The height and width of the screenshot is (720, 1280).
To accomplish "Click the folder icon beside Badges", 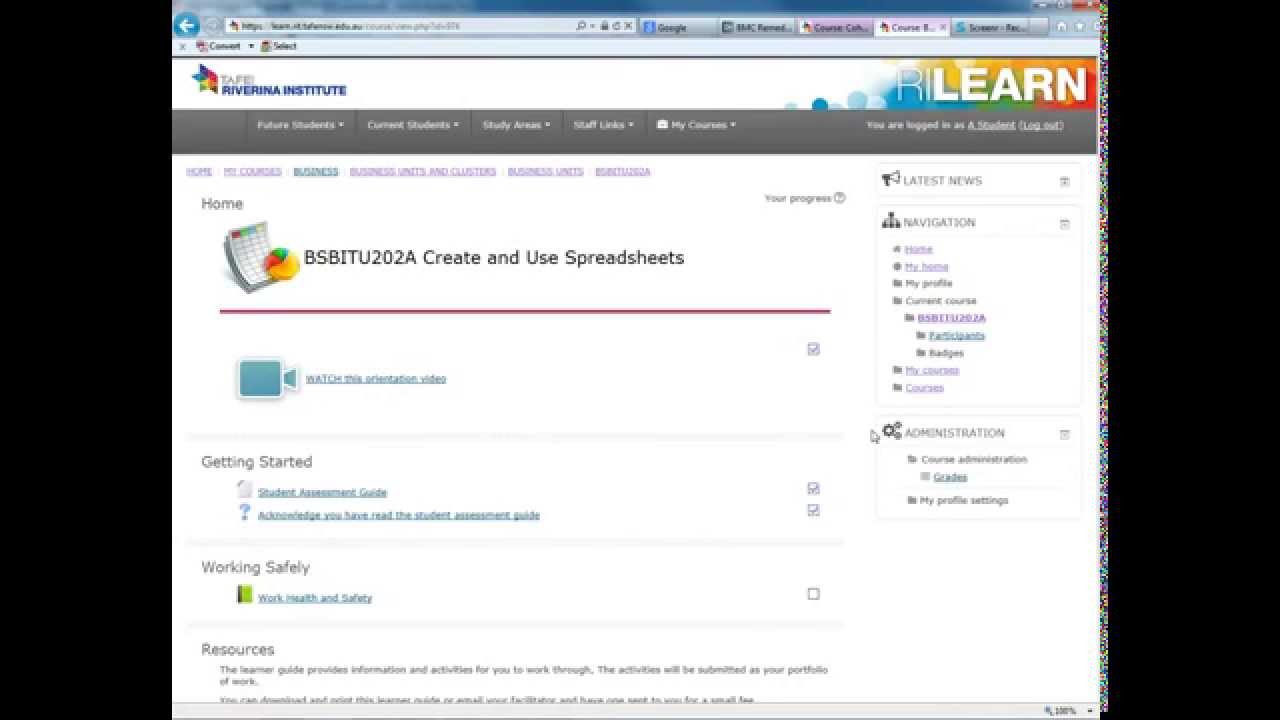I will (921, 353).
